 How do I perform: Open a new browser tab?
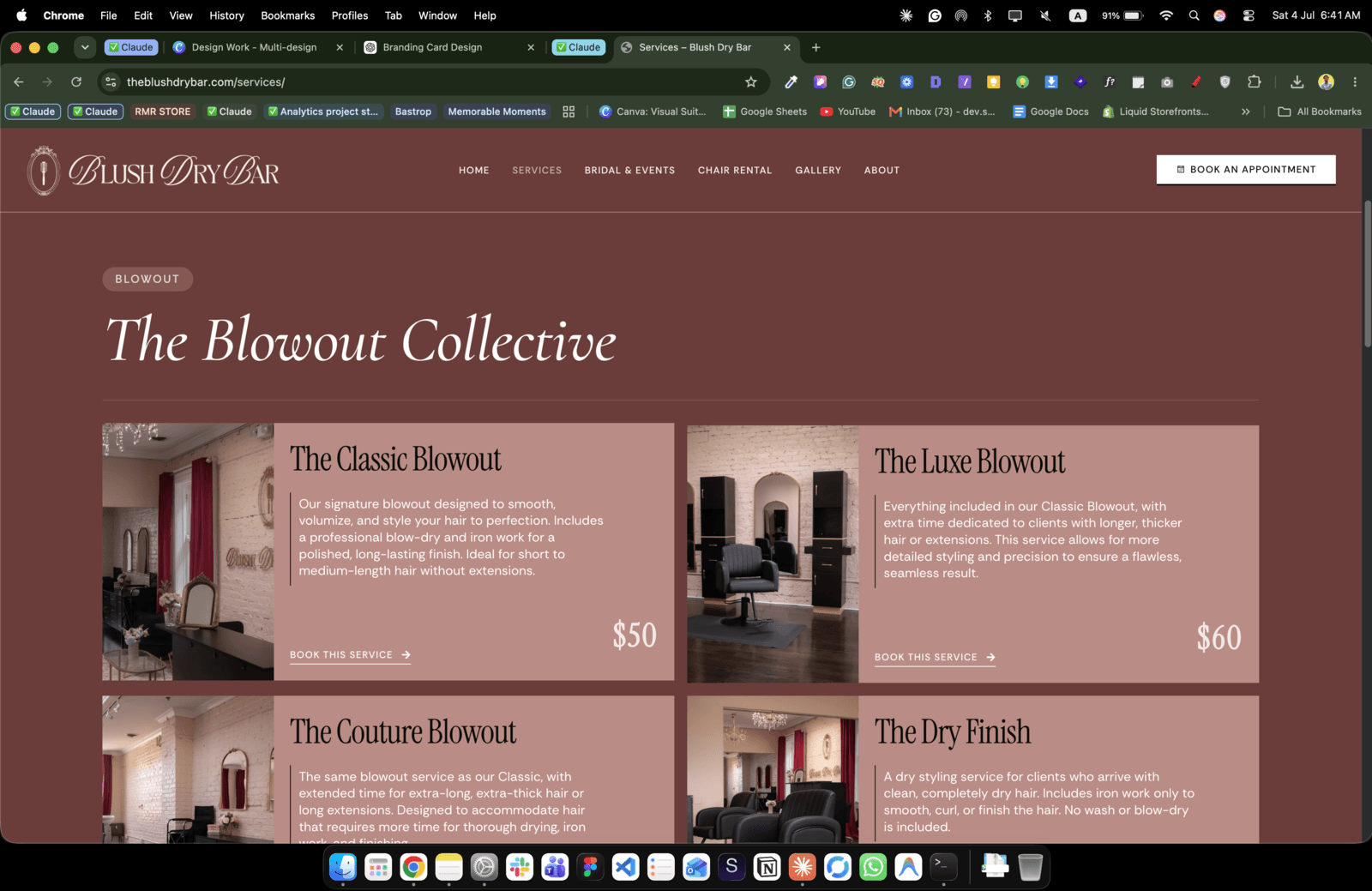[816, 47]
